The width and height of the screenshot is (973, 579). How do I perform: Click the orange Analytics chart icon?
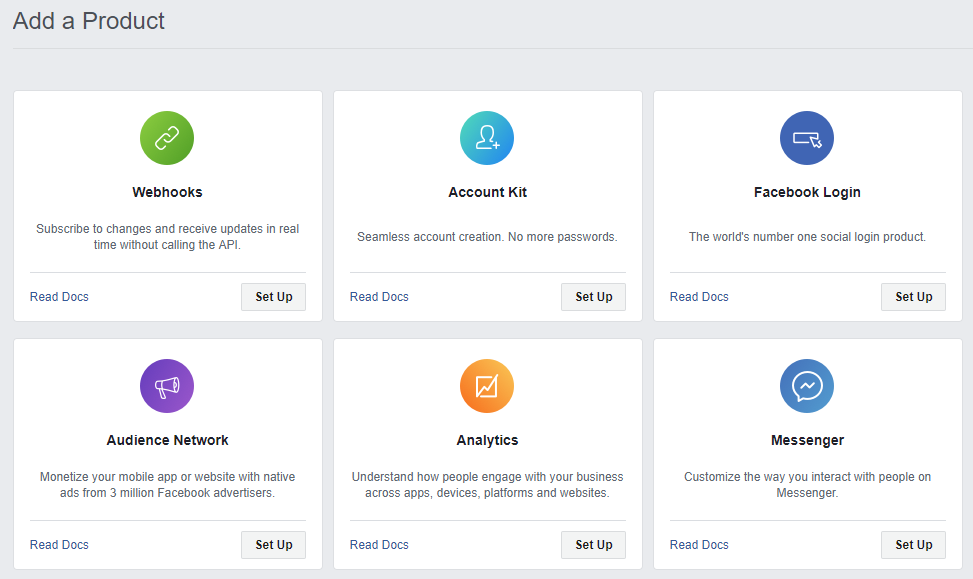click(x=487, y=386)
